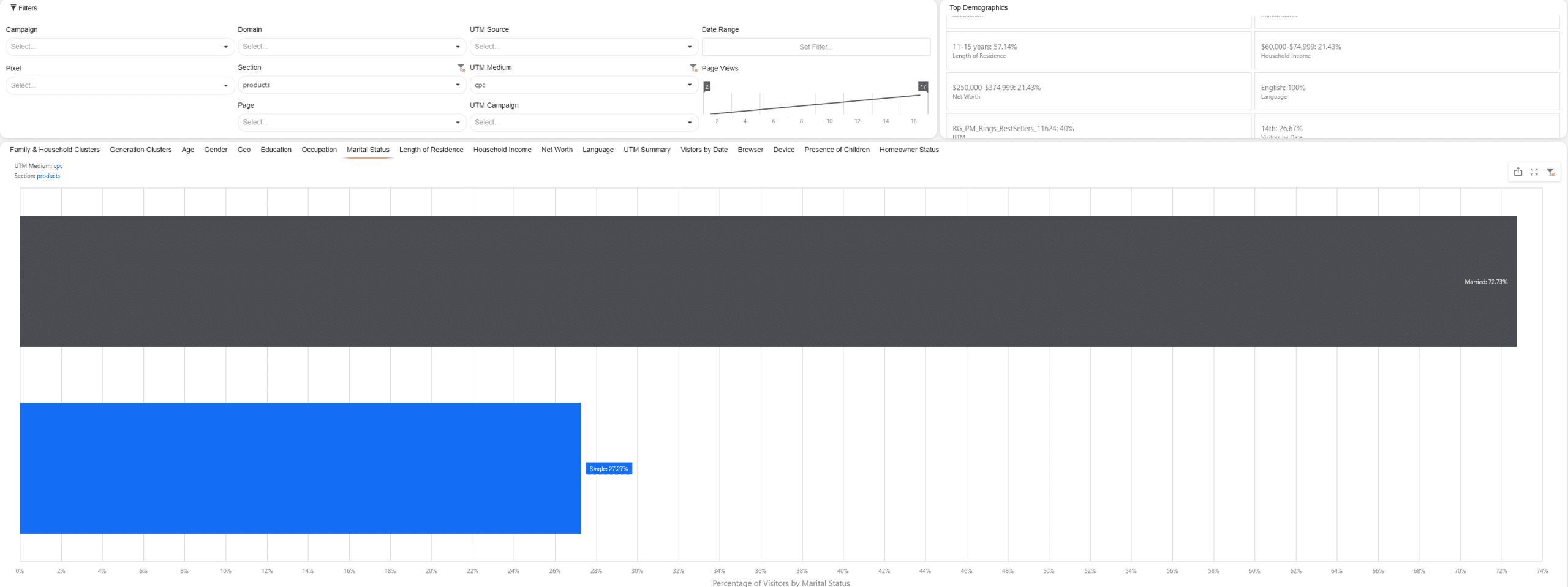The height and width of the screenshot is (587, 1568).
Task: Click the Married: 72.73% label
Action: tap(1486, 282)
